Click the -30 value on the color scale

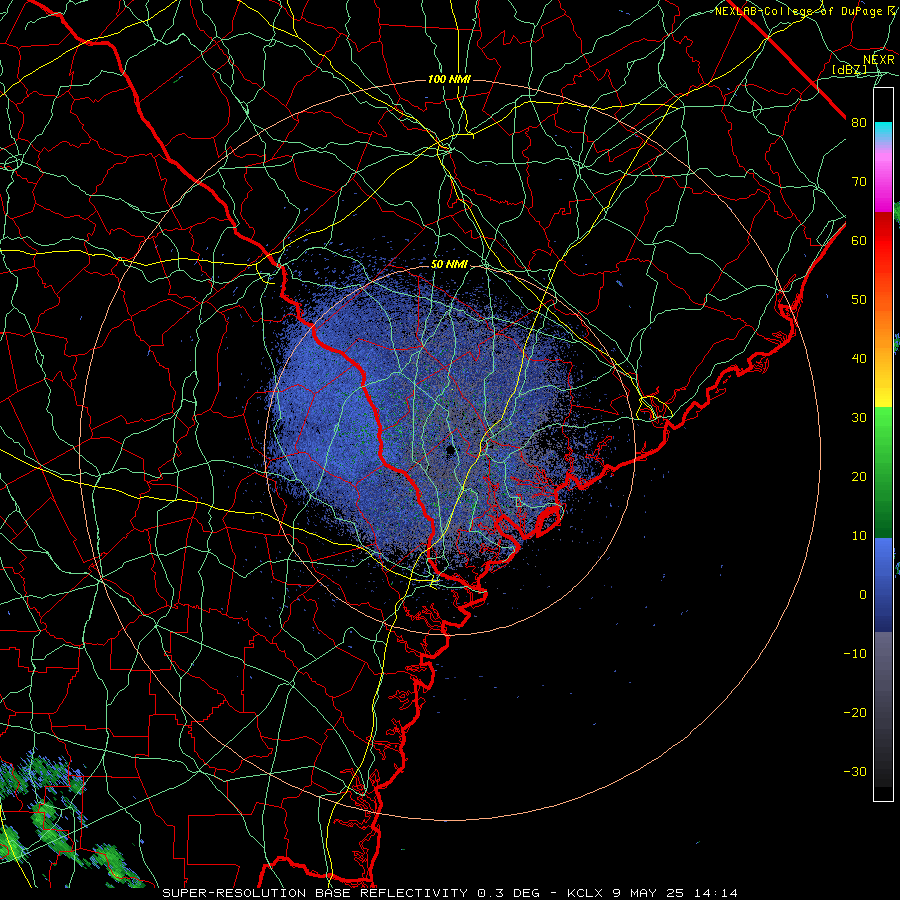coord(855,772)
